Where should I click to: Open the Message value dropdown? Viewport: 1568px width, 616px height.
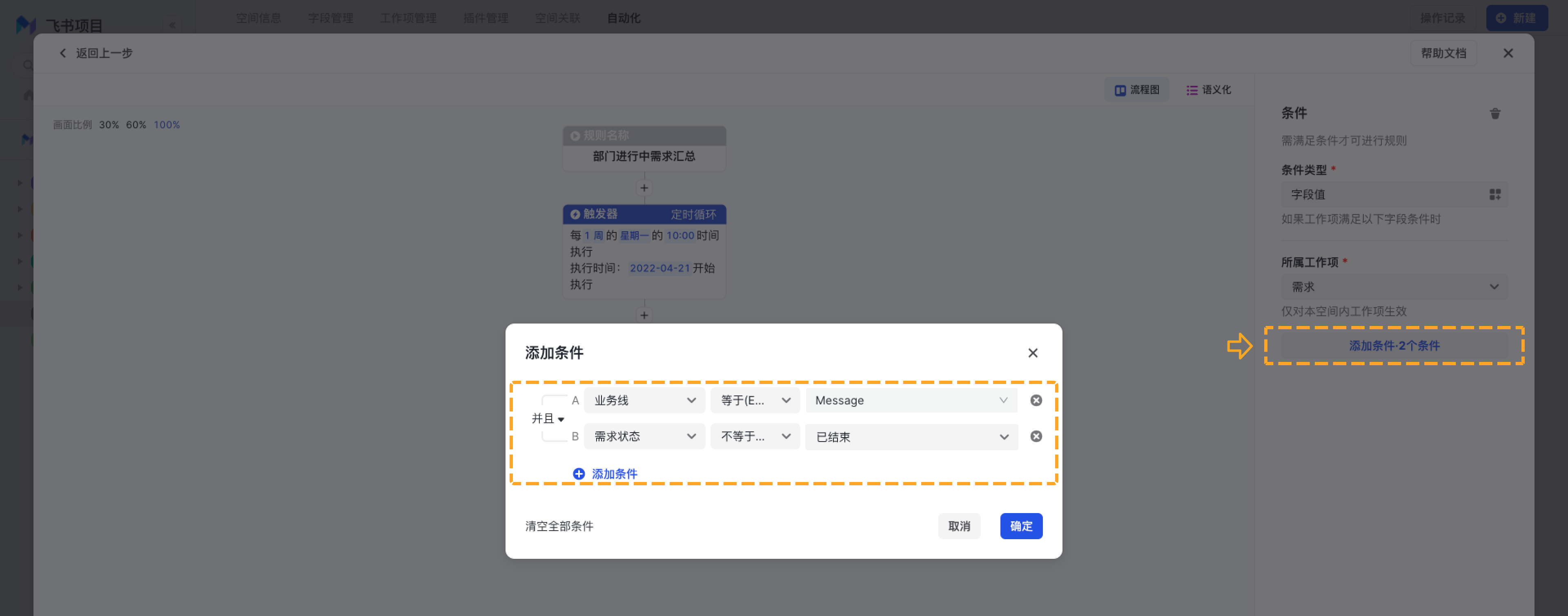[x=911, y=400]
